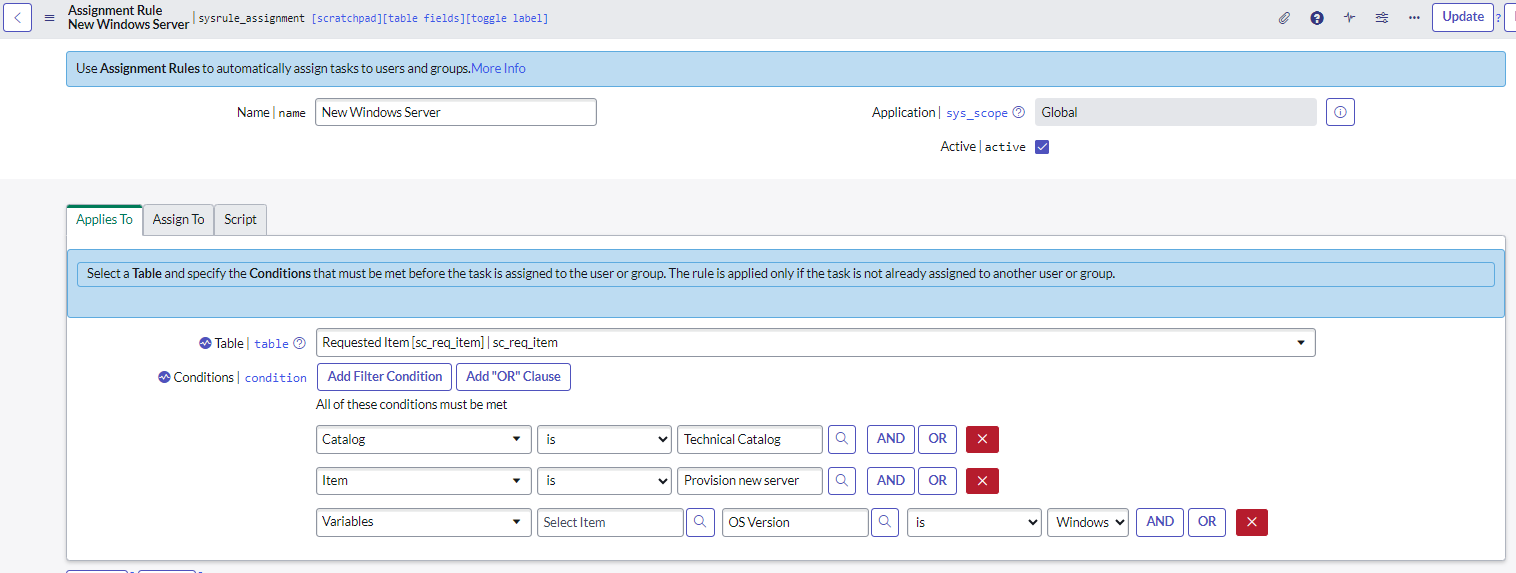Switch to the Script tab
The height and width of the screenshot is (573, 1516).
pos(240,219)
